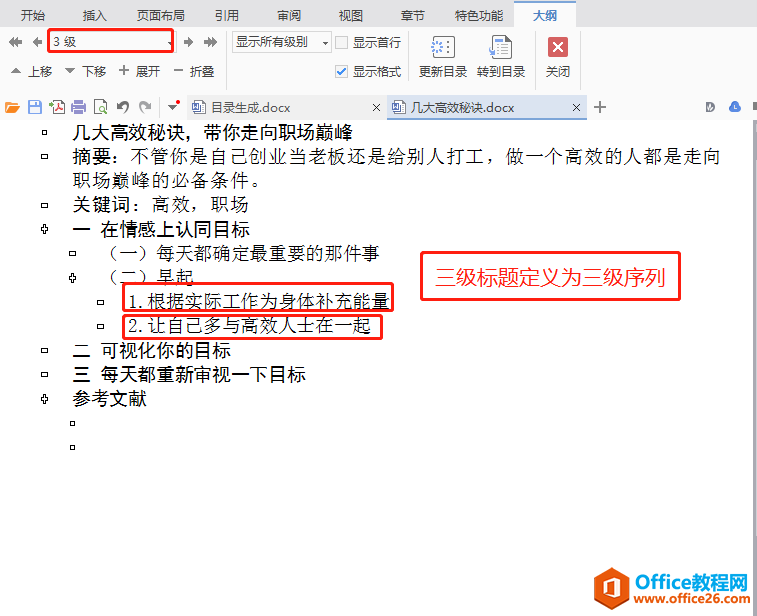Click outline marker beside 2.让自己多与高效人士在一起
The height and width of the screenshot is (616, 757).
[100, 326]
